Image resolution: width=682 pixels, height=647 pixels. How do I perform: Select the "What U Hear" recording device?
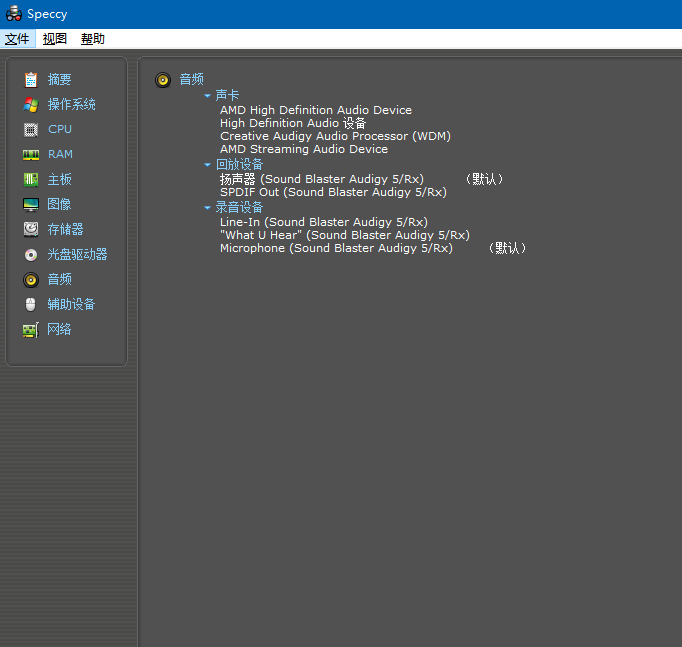point(344,235)
